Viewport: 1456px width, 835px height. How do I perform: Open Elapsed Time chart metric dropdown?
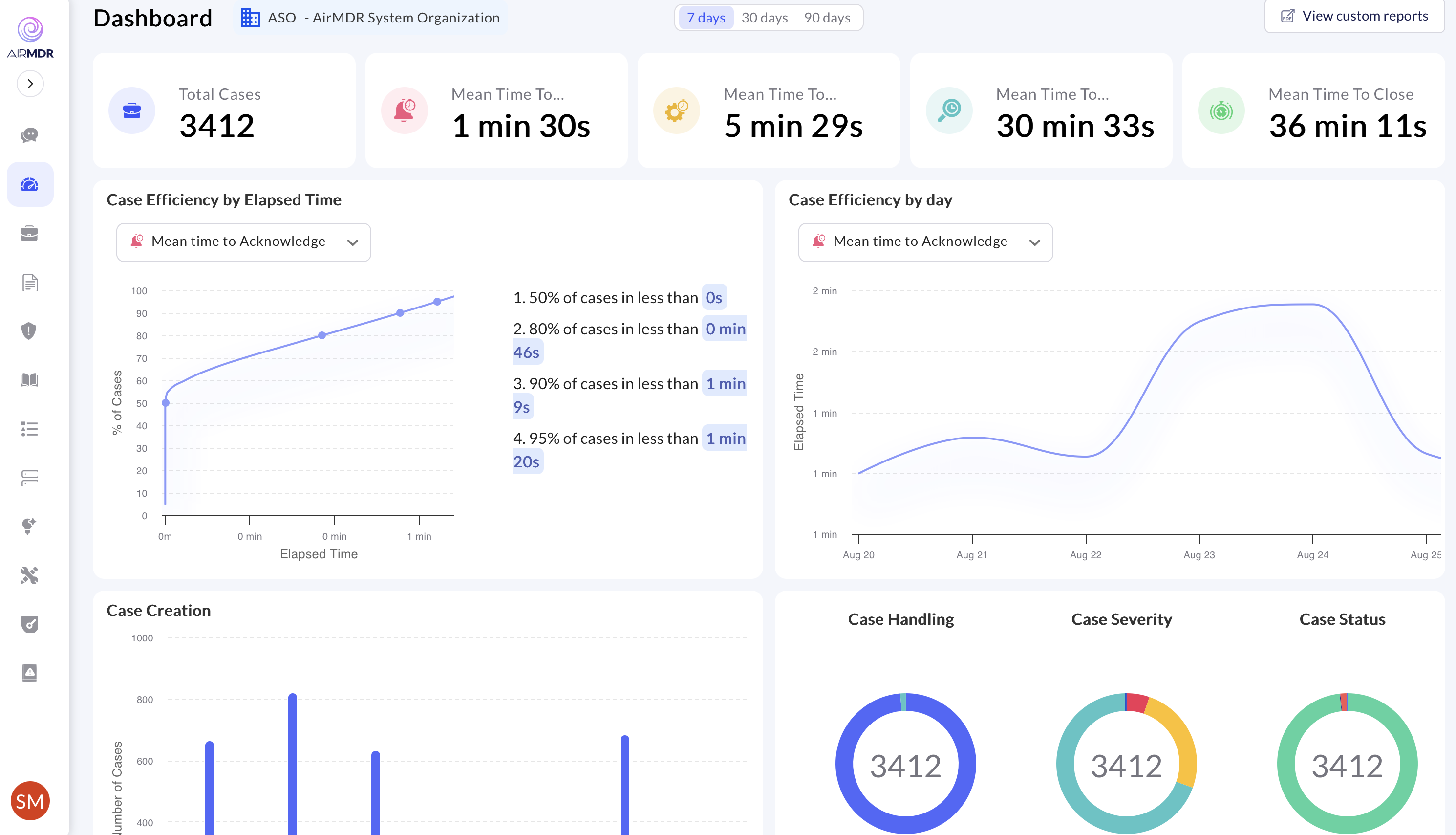click(243, 242)
